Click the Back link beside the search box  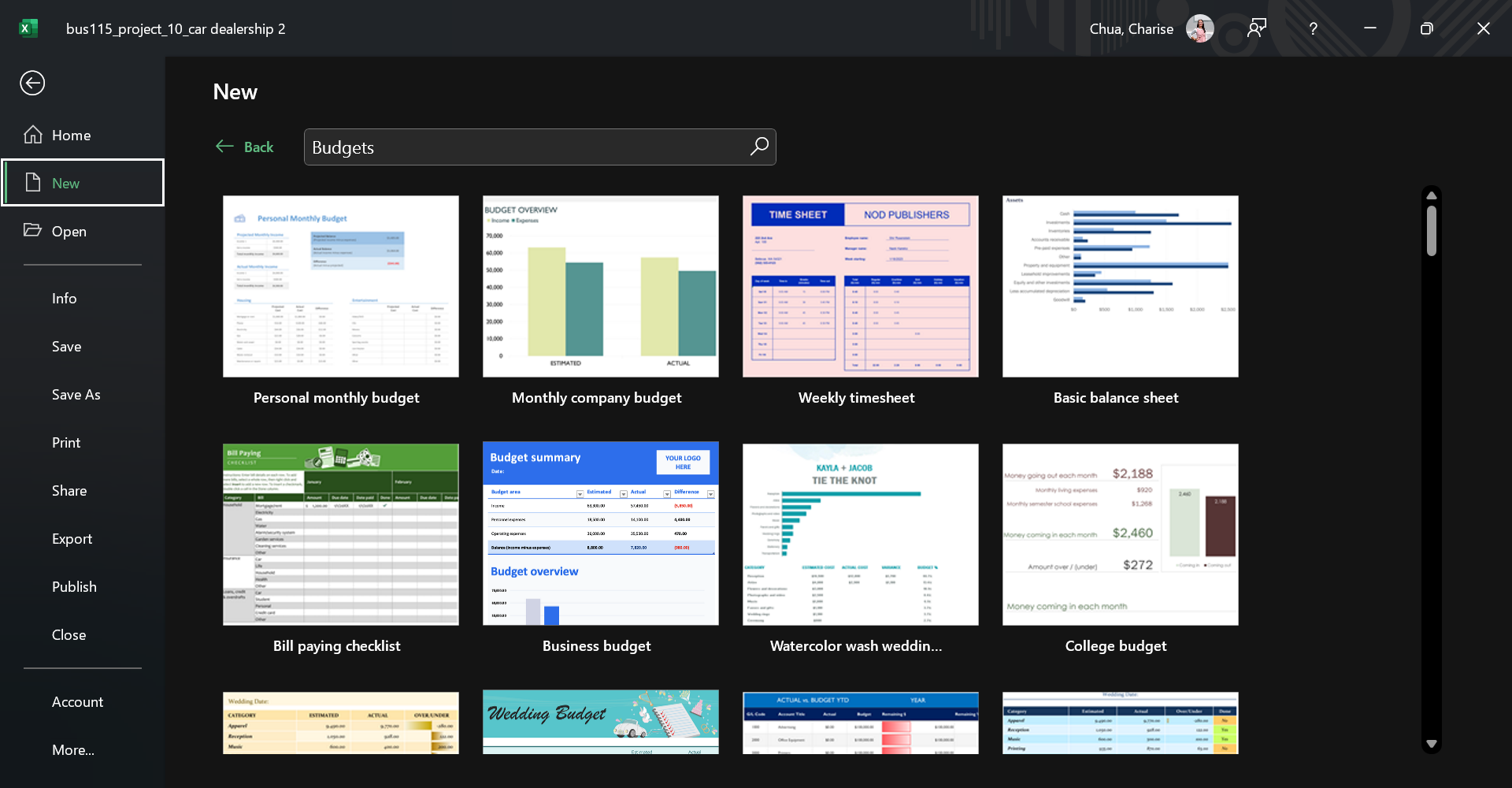pos(245,147)
